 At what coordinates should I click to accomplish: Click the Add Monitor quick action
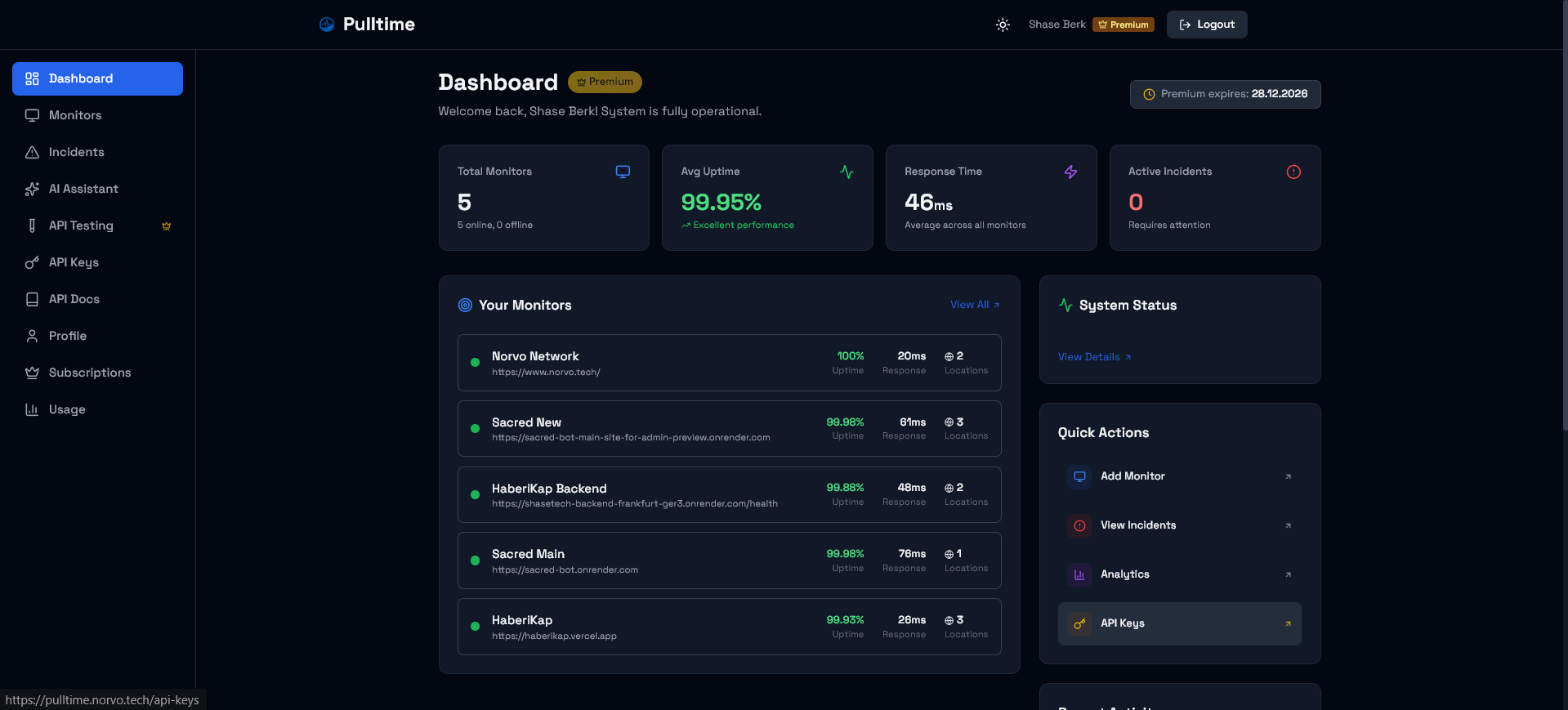click(x=1179, y=476)
